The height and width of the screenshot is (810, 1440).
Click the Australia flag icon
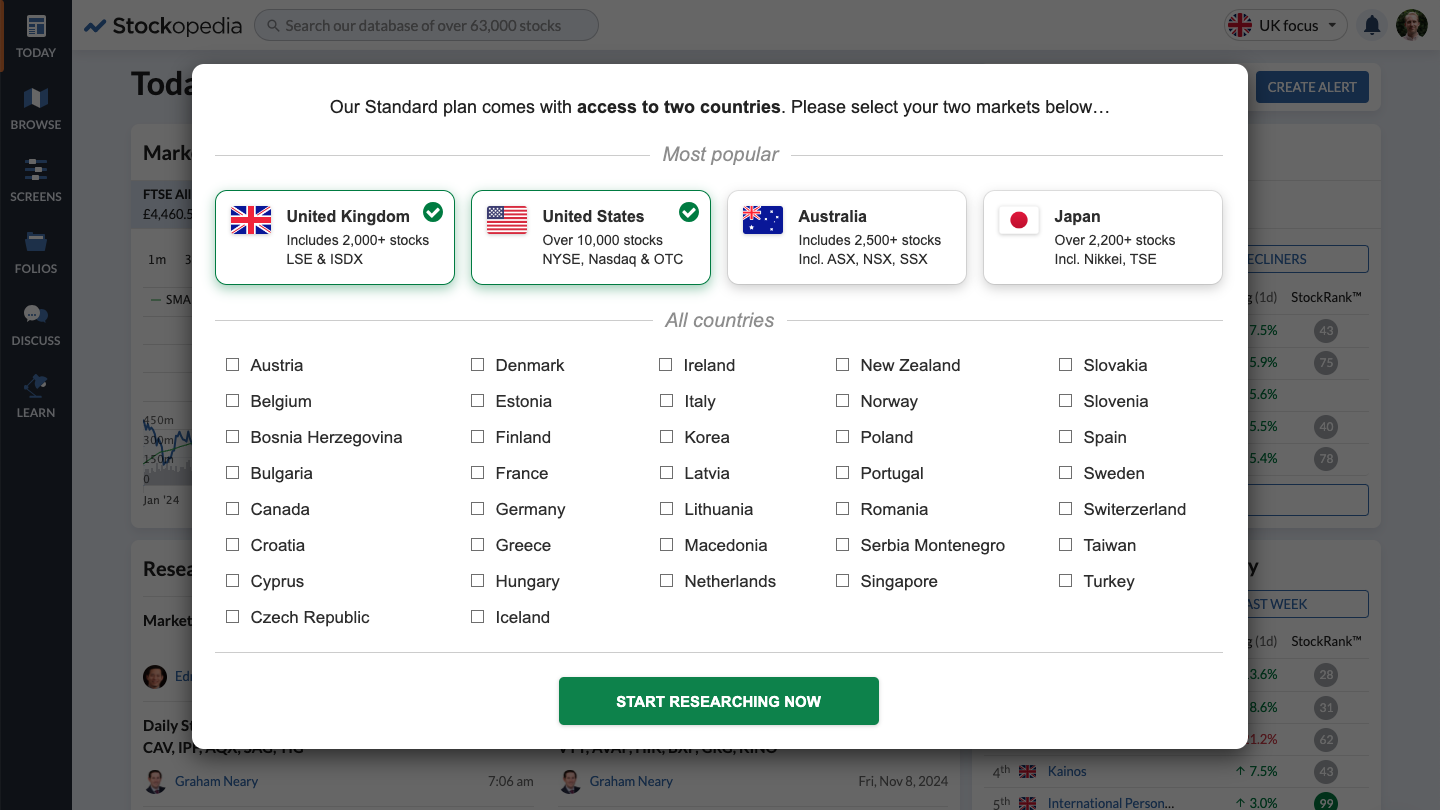tap(763, 220)
